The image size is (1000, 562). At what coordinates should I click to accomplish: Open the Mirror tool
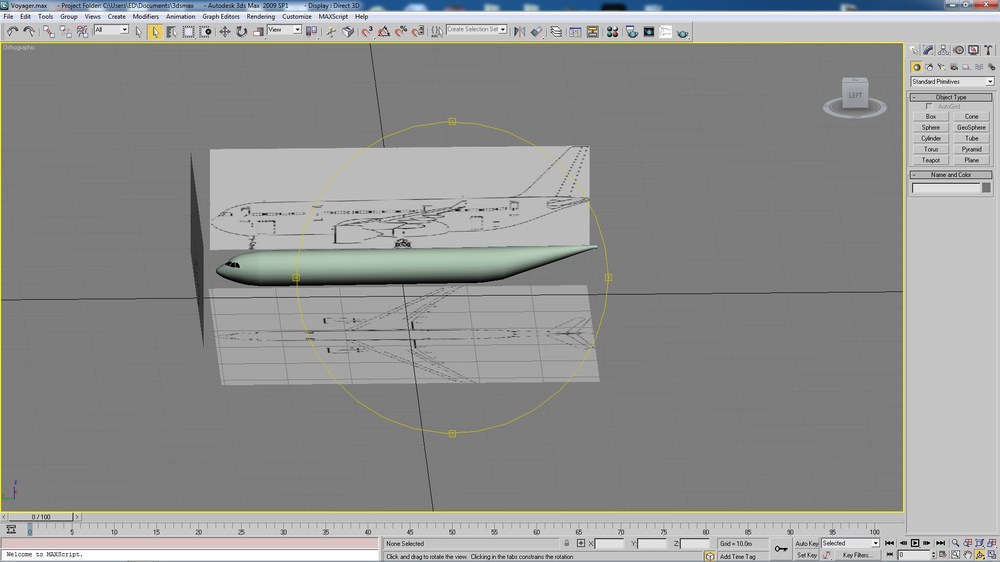coord(519,31)
